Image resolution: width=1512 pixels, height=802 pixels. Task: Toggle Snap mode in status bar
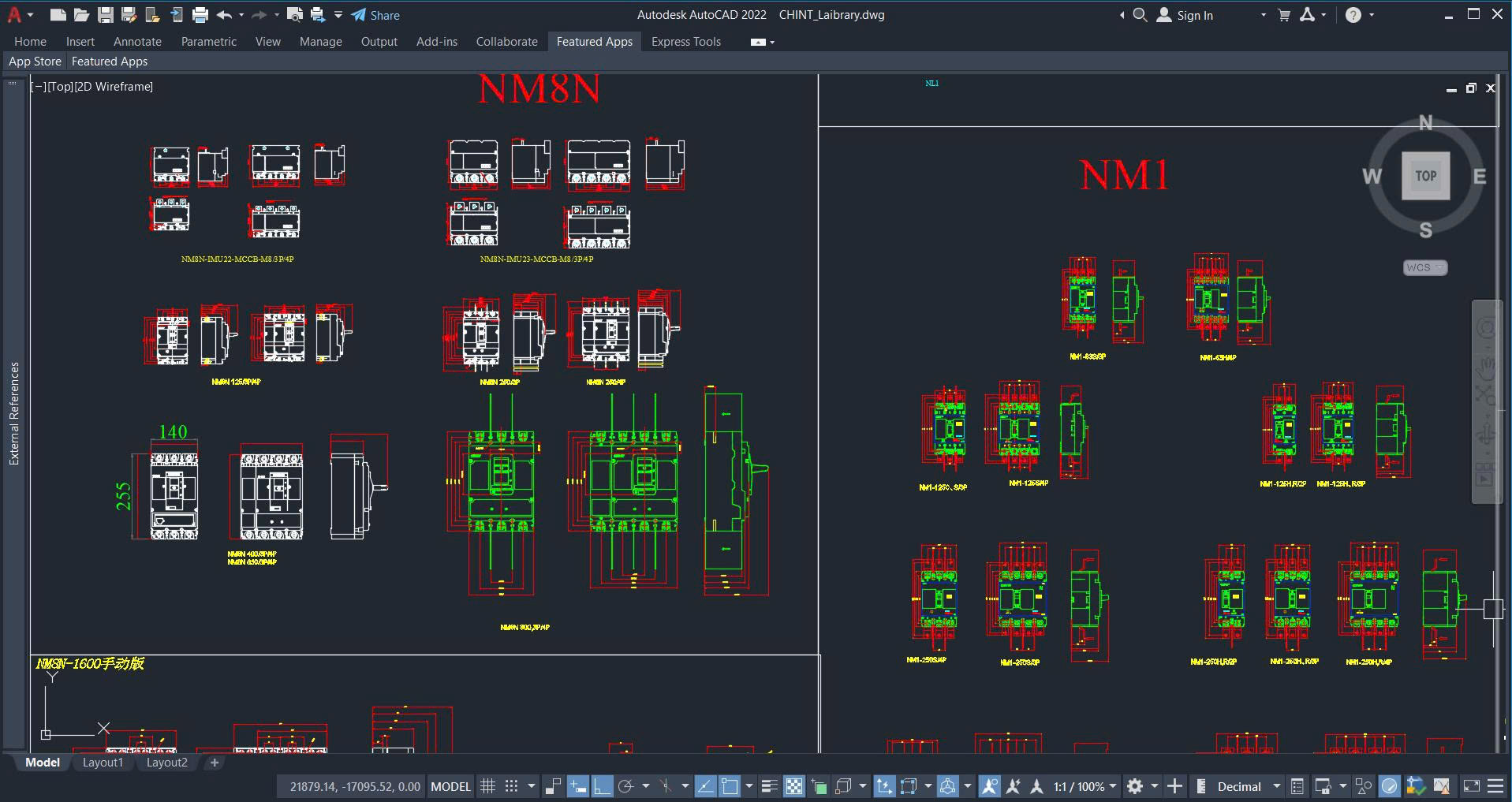(512, 786)
